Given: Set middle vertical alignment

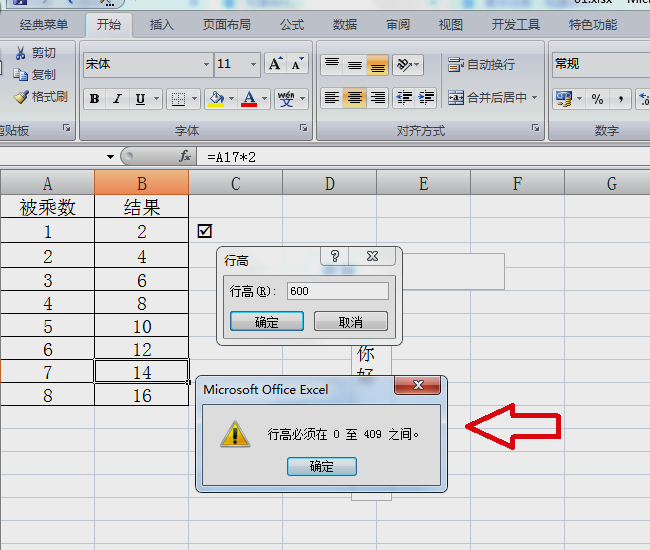Looking at the screenshot, I should tap(355, 65).
